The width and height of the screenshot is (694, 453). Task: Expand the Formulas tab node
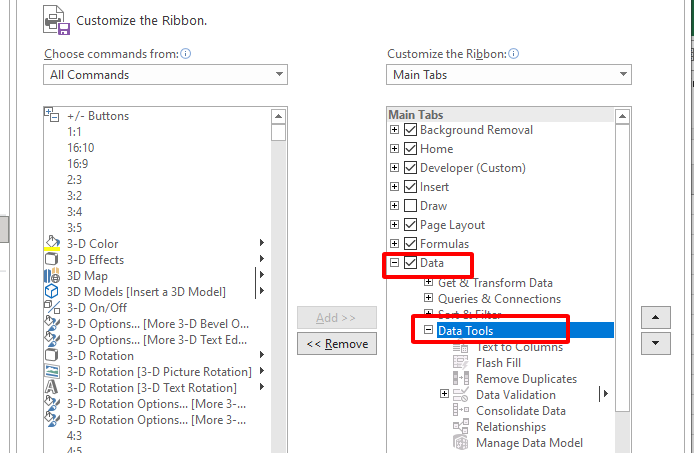tap(394, 244)
